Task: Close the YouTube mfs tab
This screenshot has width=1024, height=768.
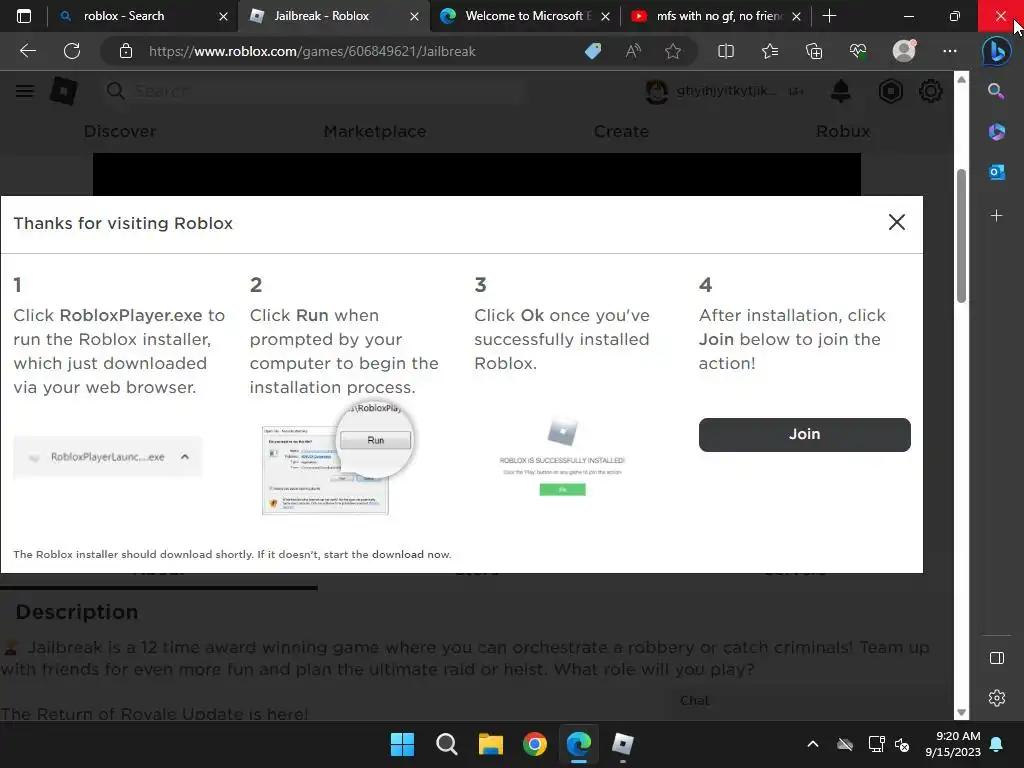Action: [x=796, y=16]
